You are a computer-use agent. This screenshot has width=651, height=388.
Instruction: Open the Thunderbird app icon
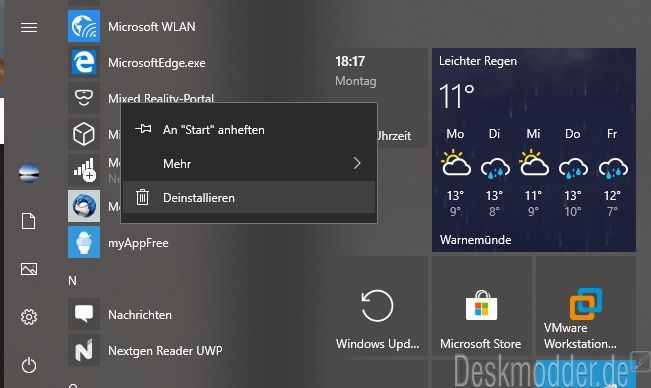click(84, 206)
